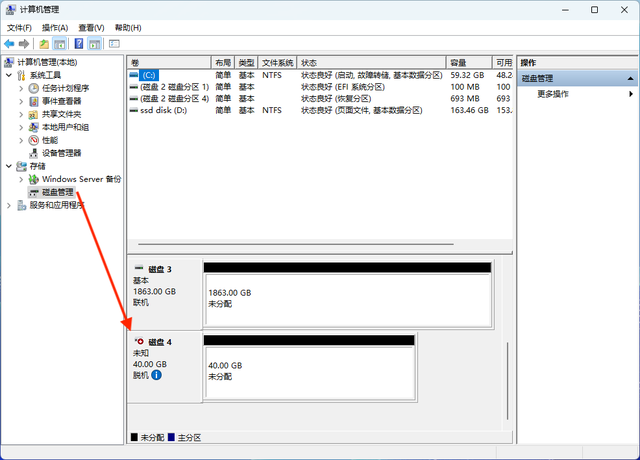Open the 帮助(H) menu
This screenshot has width=640, height=460.
pos(128,28)
